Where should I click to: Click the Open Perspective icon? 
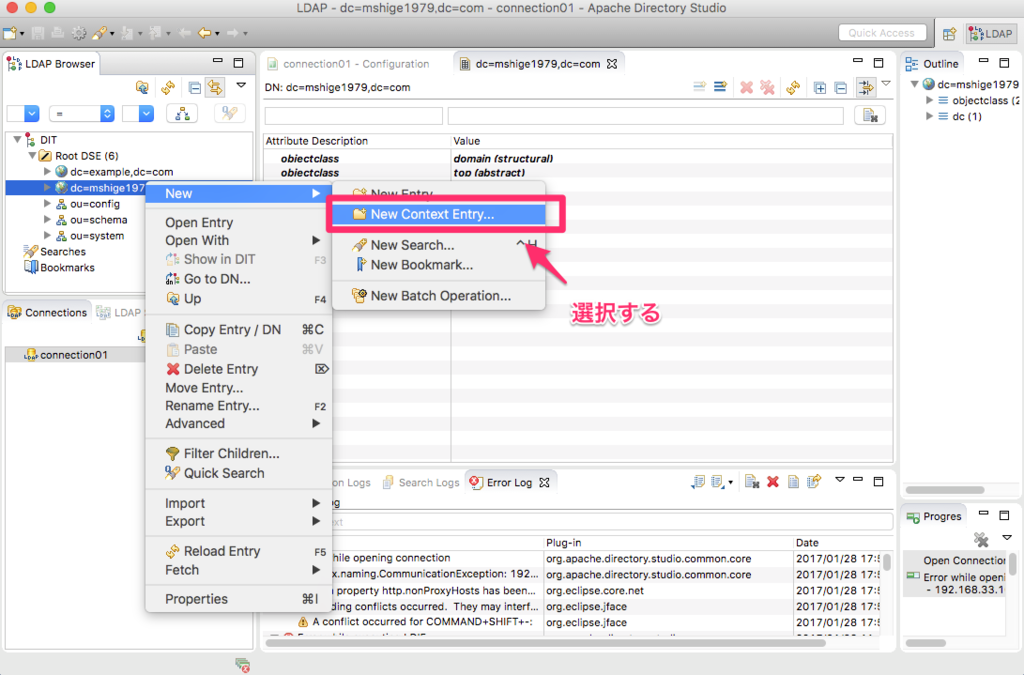click(x=950, y=33)
